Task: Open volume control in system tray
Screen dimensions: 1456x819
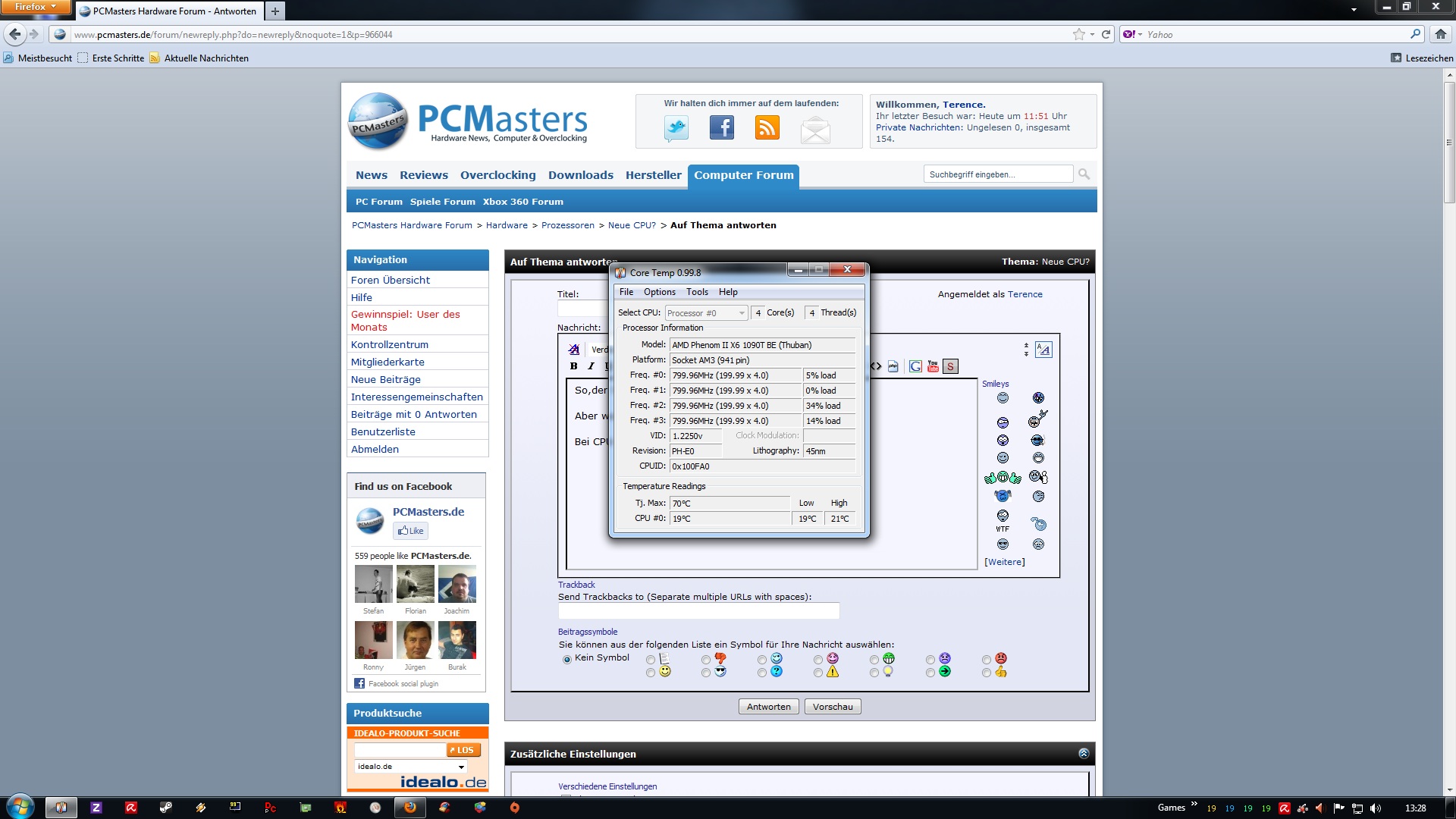Action: pos(1376,808)
